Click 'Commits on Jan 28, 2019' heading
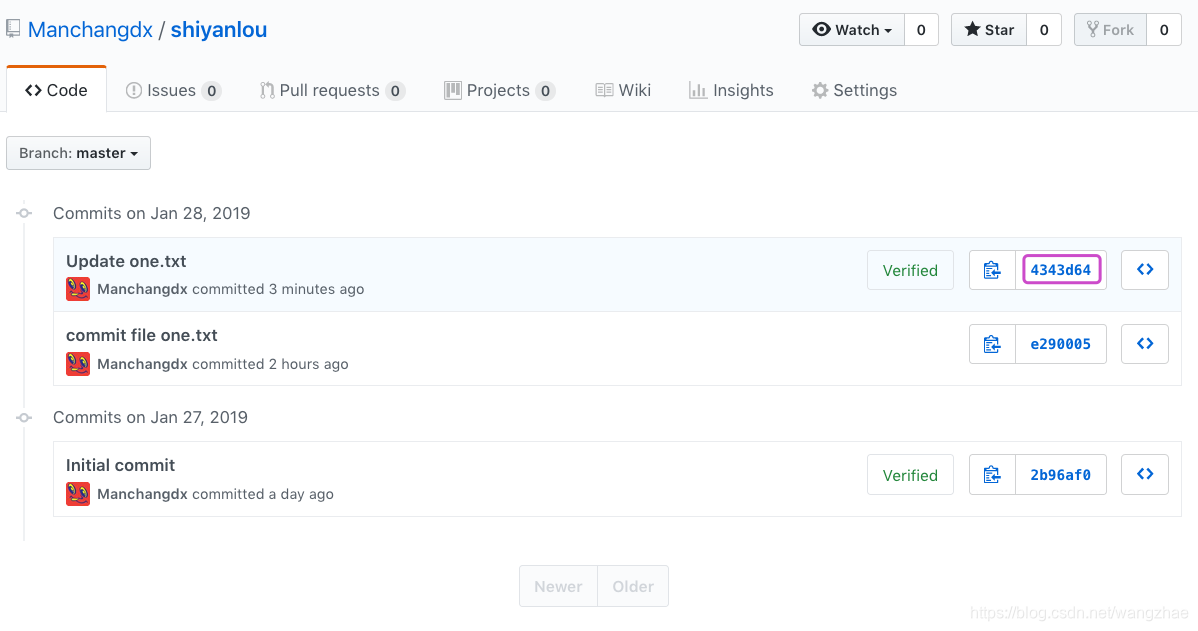Viewport: 1198px width, 631px height. [151, 213]
